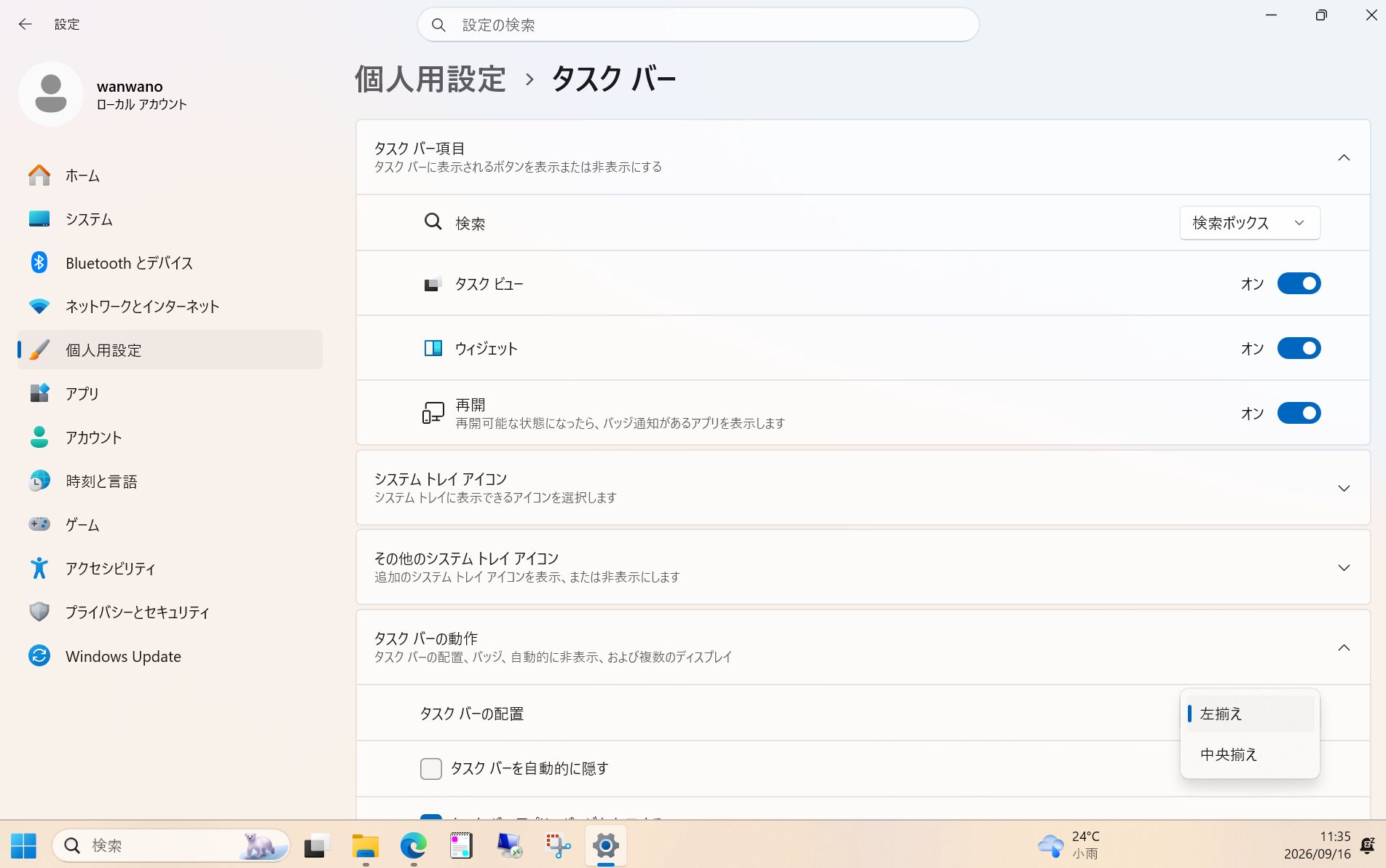Open the weather widget 24°C

[1069, 845]
